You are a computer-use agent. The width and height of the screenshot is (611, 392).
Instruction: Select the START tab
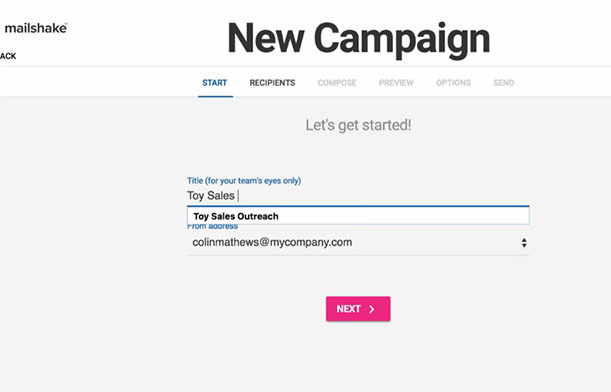pos(215,83)
